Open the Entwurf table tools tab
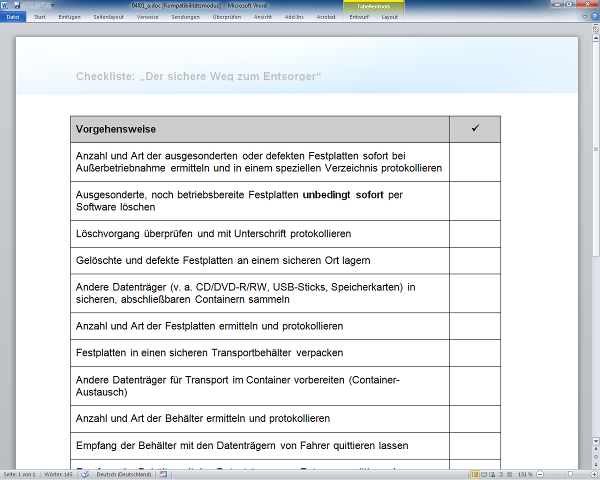The image size is (600, 480). [x=361, y=17]
